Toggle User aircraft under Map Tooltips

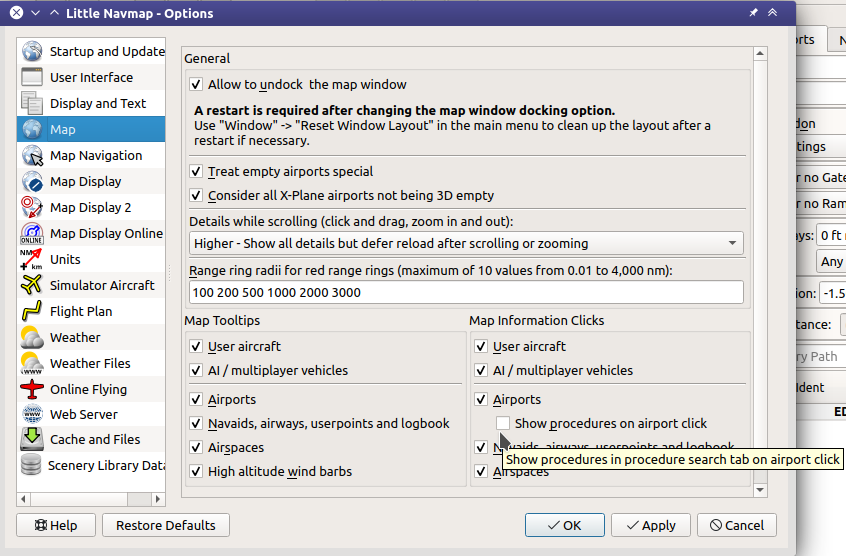click(196, 346)
